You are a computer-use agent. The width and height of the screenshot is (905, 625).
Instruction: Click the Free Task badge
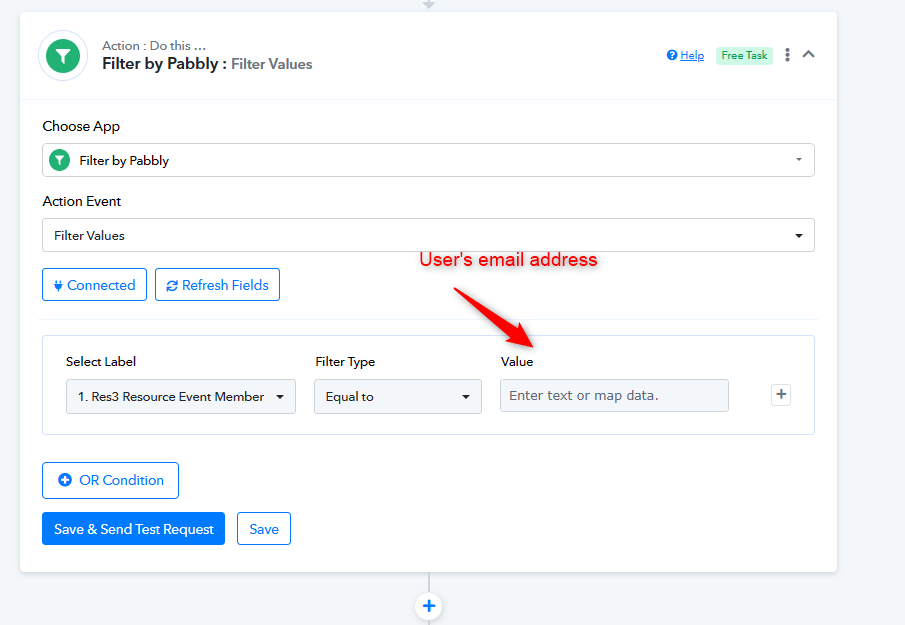click(744, 55)
